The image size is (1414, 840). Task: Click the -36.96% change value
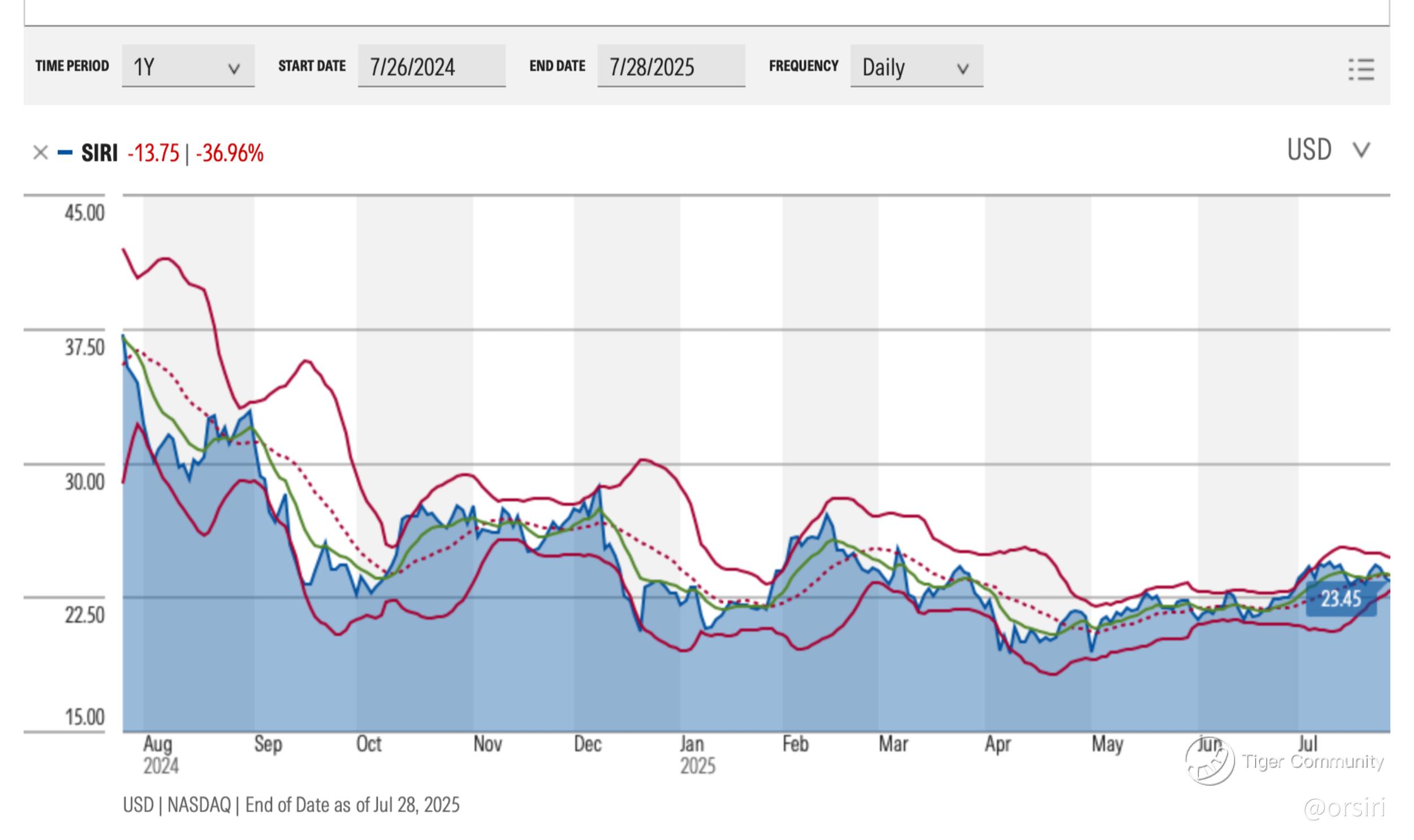(230, 153)
